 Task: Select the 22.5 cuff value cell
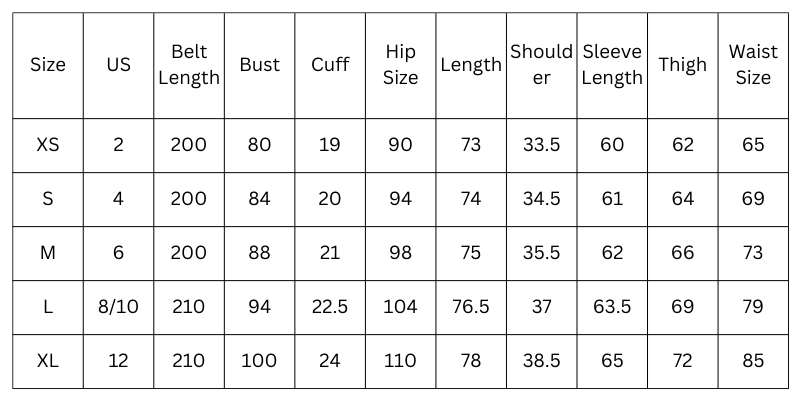coord(330,307)
